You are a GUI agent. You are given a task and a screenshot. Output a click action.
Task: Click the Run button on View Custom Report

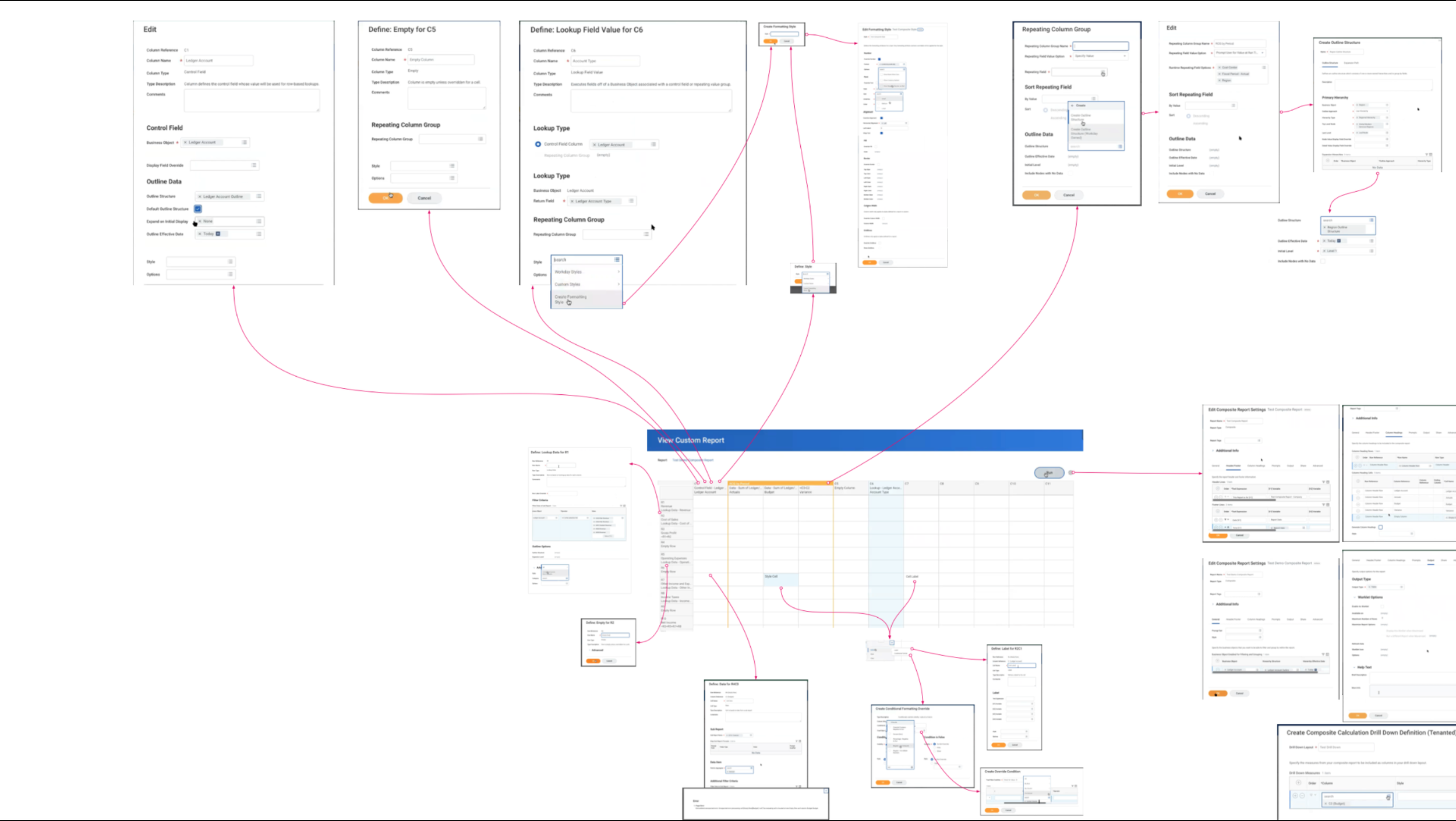(1049, 473)
